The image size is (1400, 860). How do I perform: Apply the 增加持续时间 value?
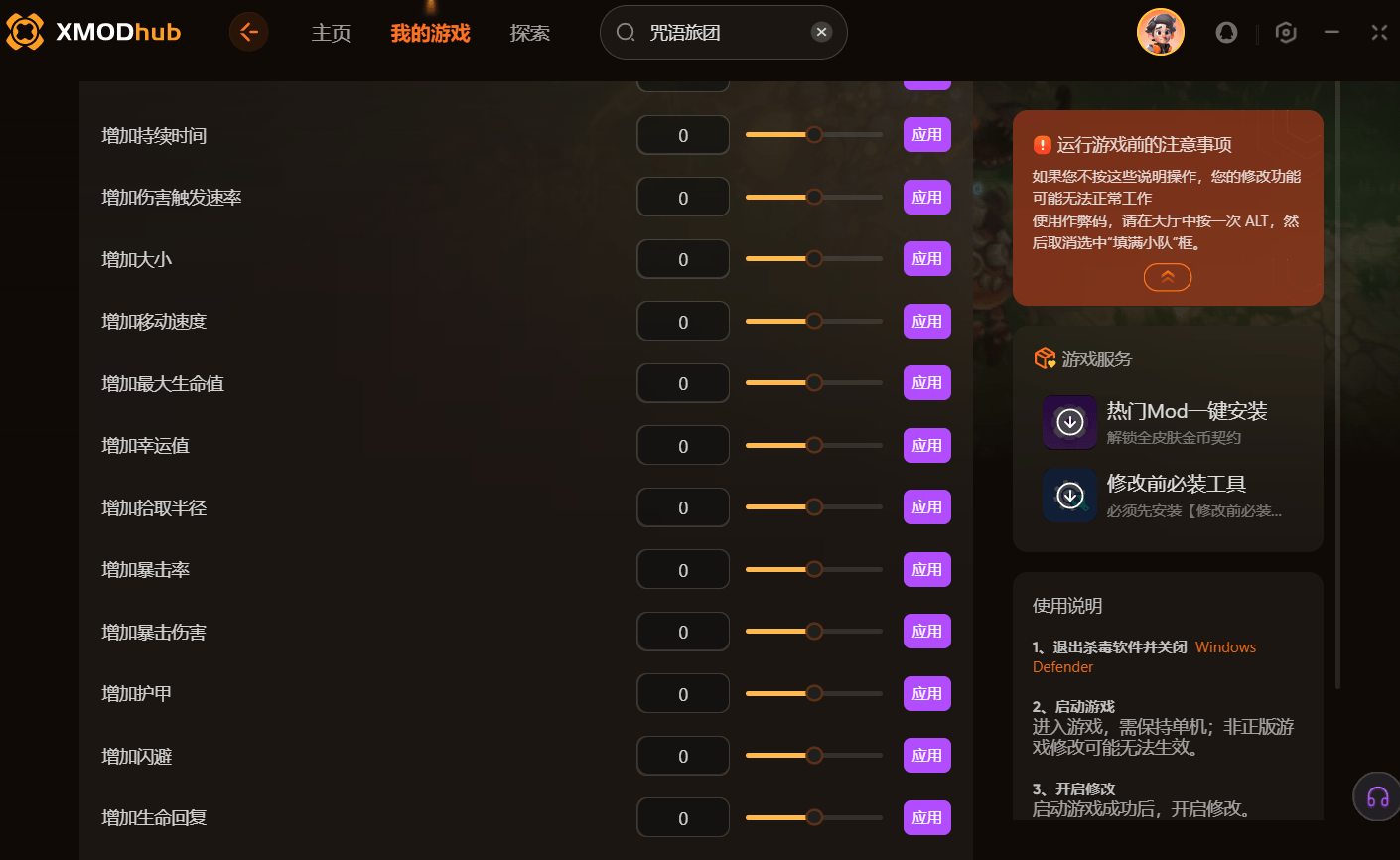[x=927, y=135]
